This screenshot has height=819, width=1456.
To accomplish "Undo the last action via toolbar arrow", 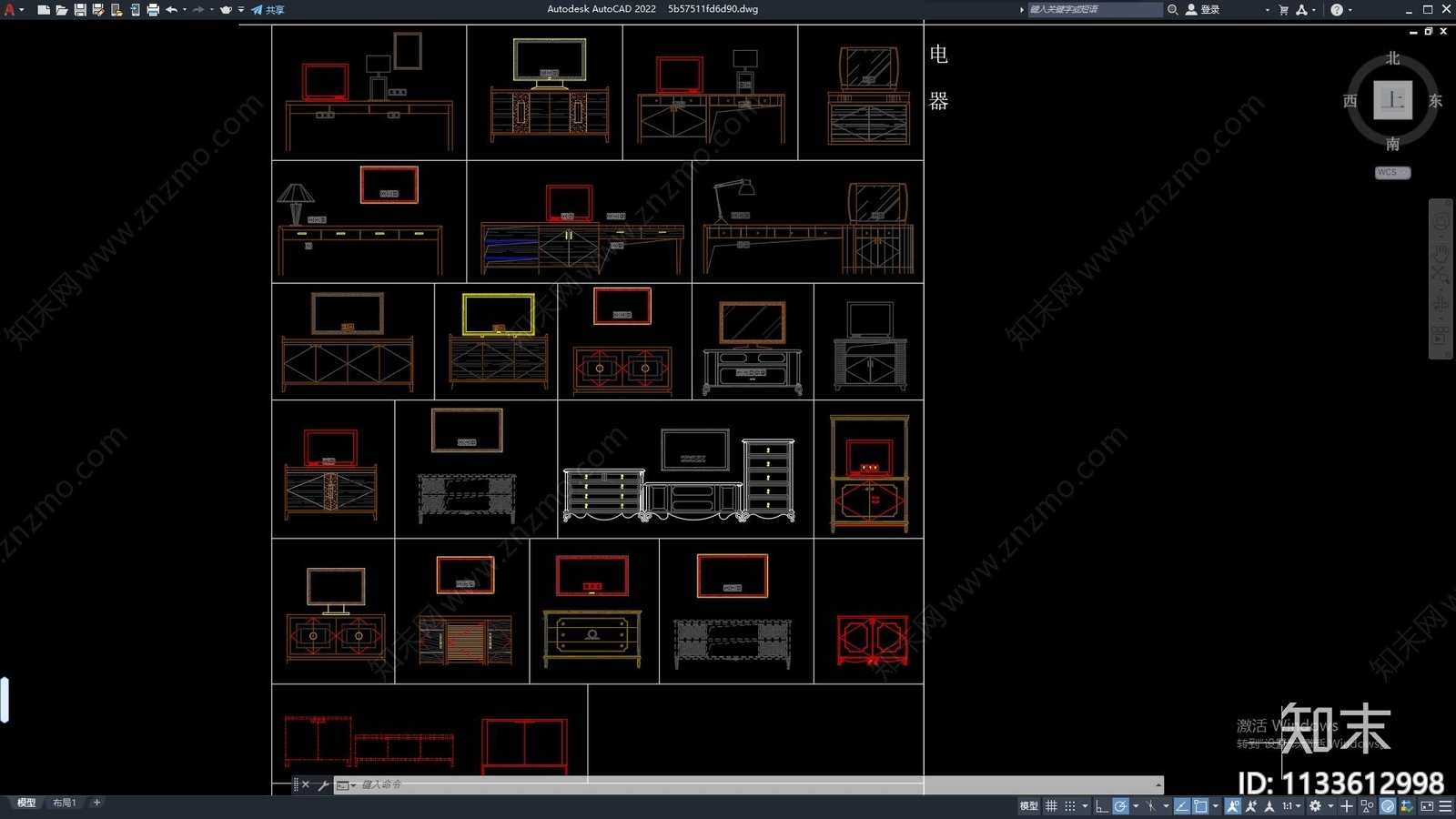I will [170, 10].
